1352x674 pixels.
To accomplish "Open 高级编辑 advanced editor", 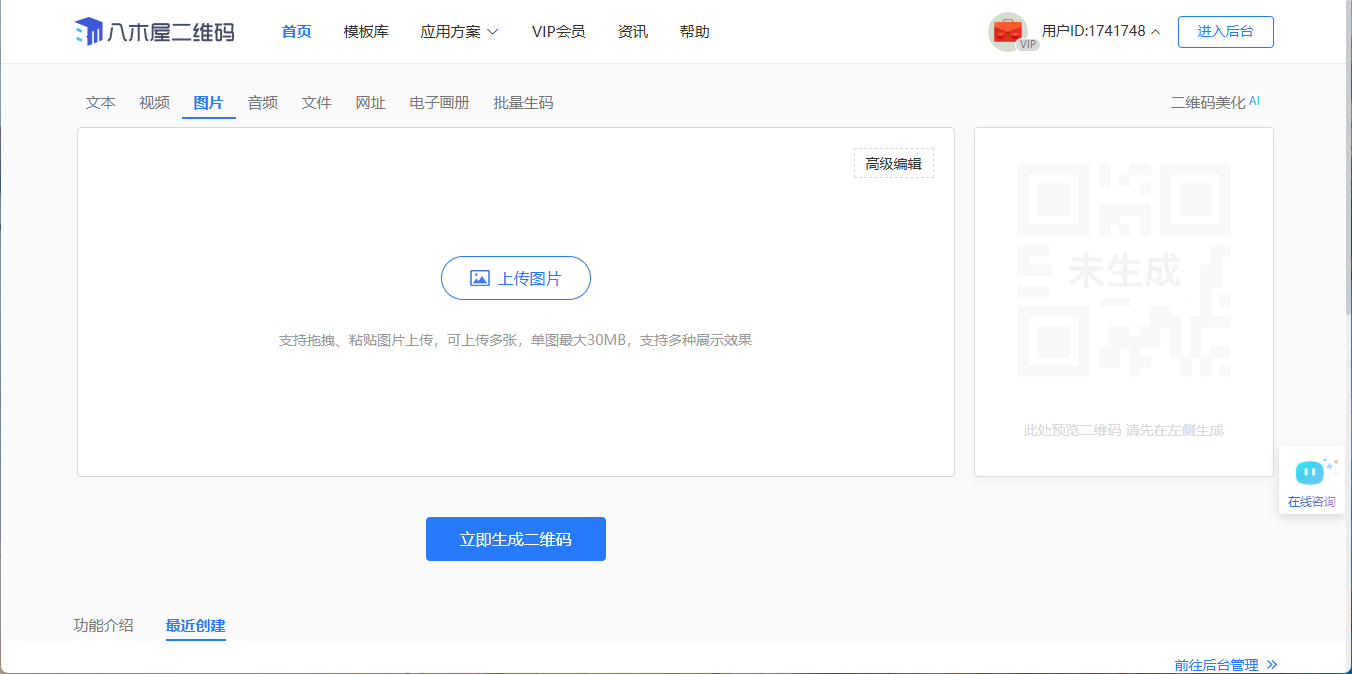I will pos(893,164).
